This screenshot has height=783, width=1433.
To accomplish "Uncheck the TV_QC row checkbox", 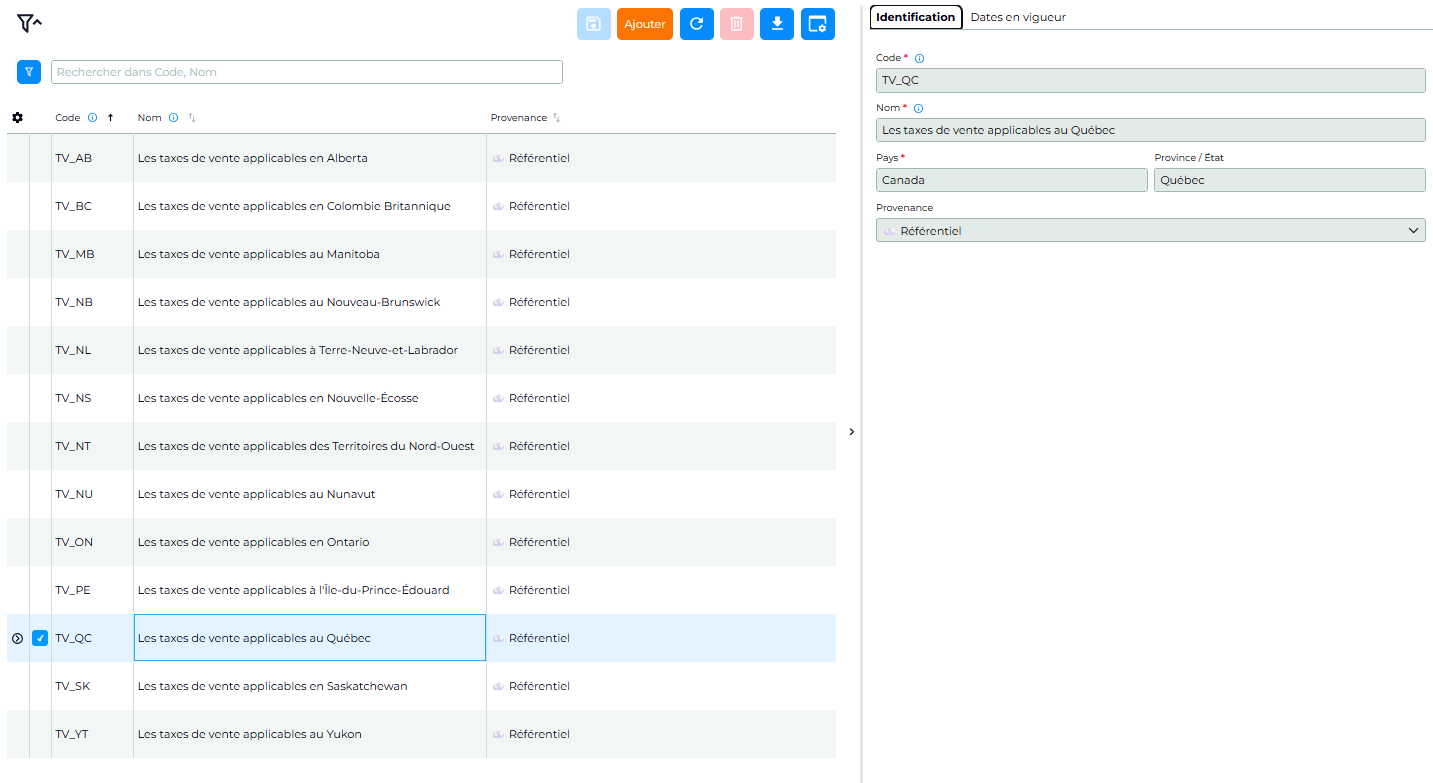I will coord(40,638).
